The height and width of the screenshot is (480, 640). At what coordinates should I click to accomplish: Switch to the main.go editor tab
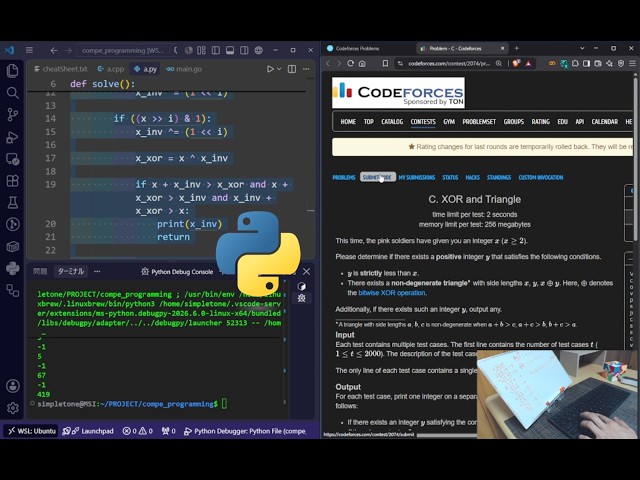[x=184, y=69]
